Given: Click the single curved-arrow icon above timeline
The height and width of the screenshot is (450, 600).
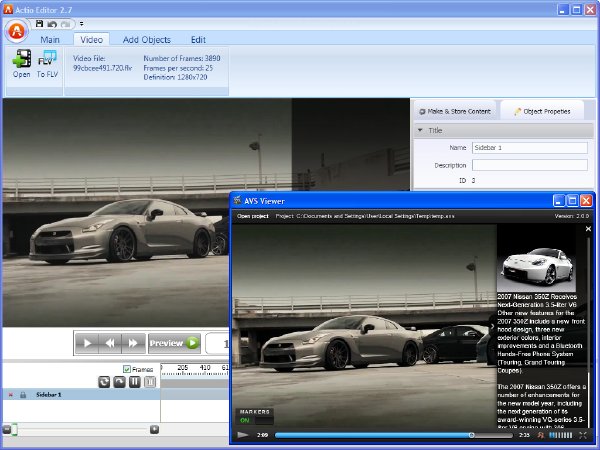Looking at the screenshot, I should [119, 382].
